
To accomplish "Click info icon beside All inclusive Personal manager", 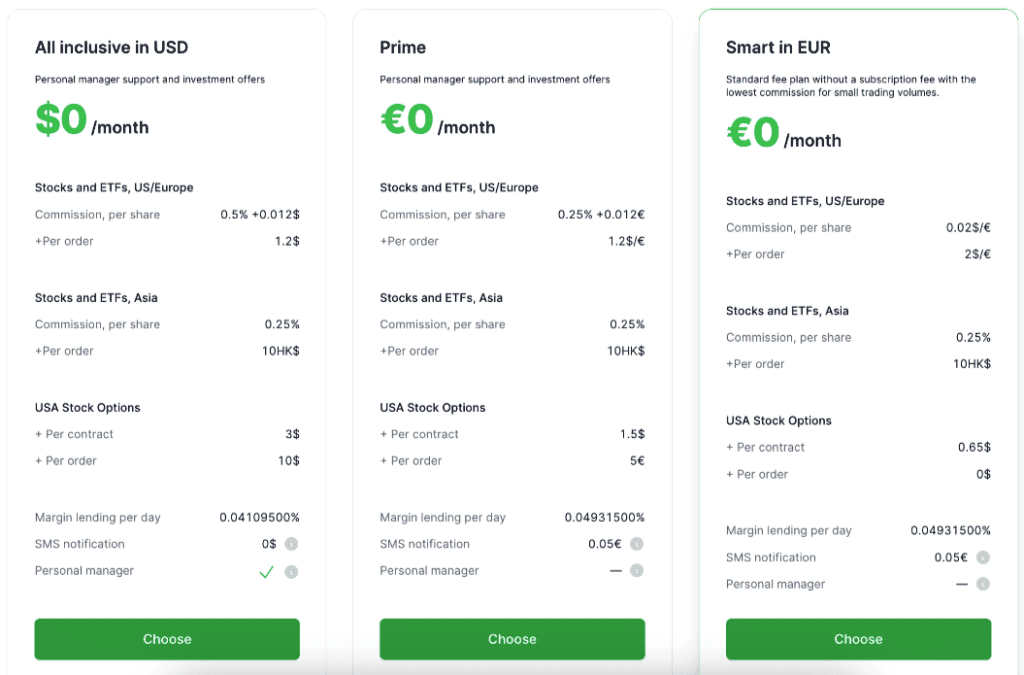I will (291, 572).
